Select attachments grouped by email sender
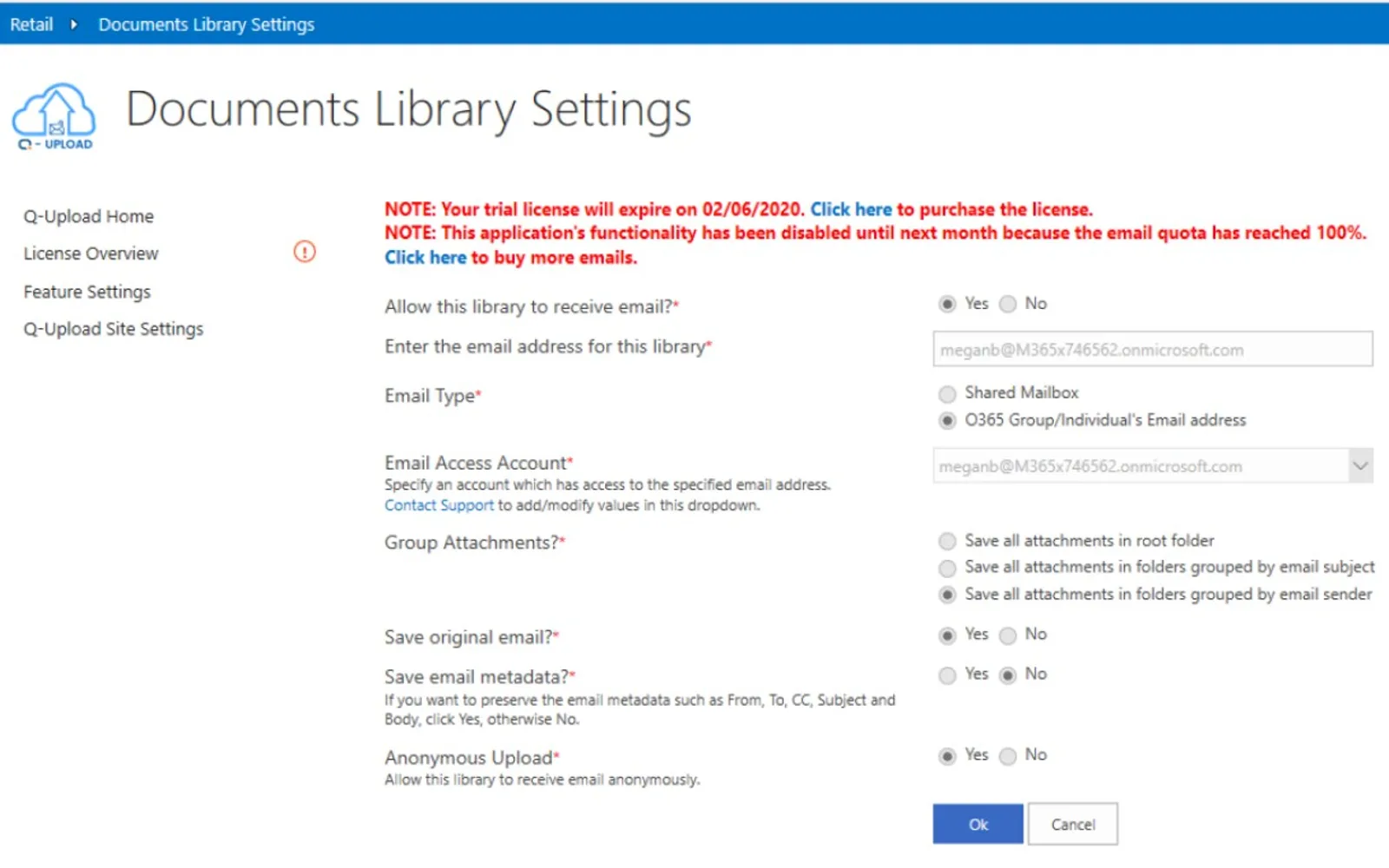The height and width of the screenshot is (868, 1389). point(947,595)
